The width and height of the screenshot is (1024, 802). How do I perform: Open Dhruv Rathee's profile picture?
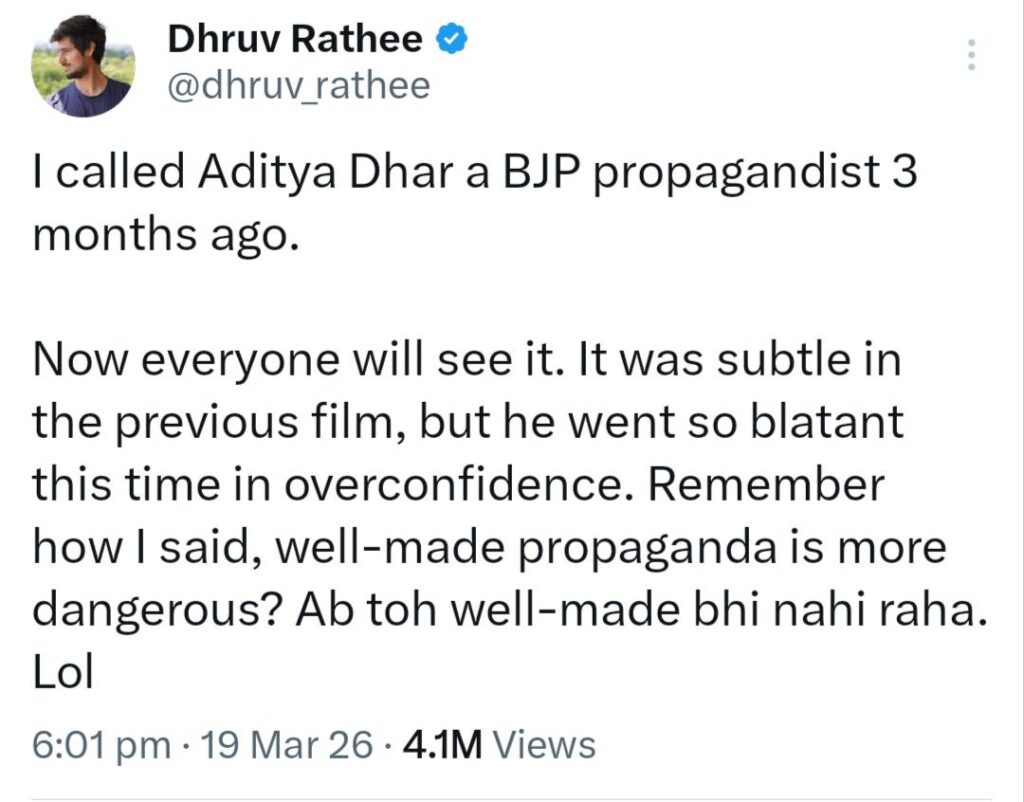tap(84, 66)
